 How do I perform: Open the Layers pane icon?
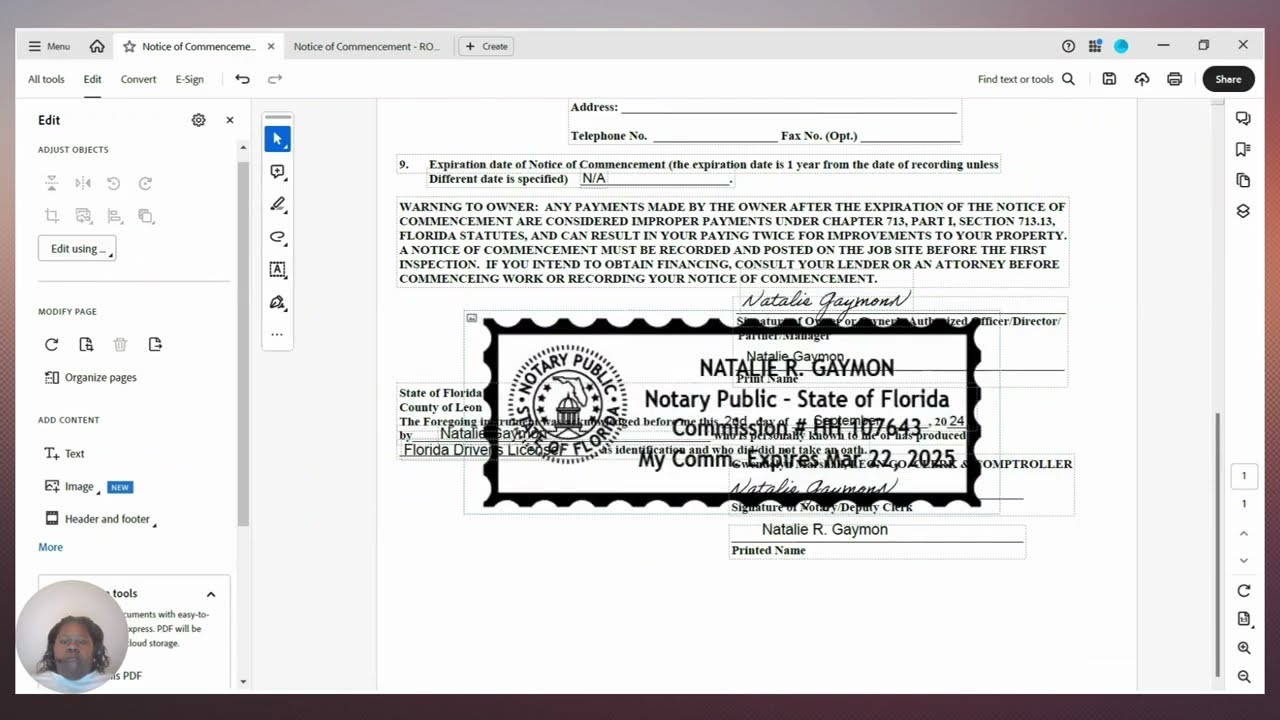[1243, 211]
